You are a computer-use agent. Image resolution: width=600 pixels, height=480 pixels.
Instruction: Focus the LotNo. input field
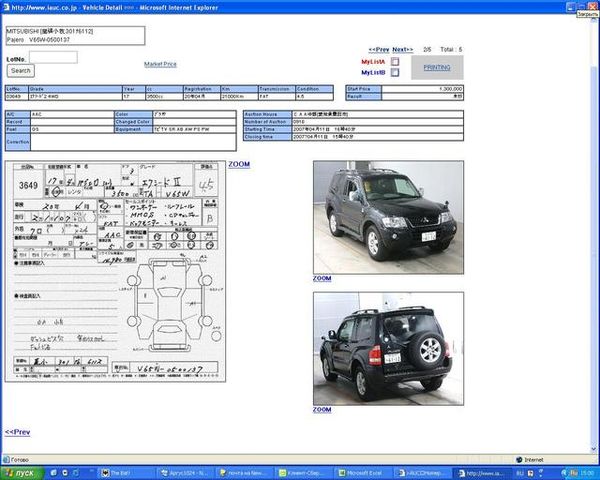pos(54,57)
